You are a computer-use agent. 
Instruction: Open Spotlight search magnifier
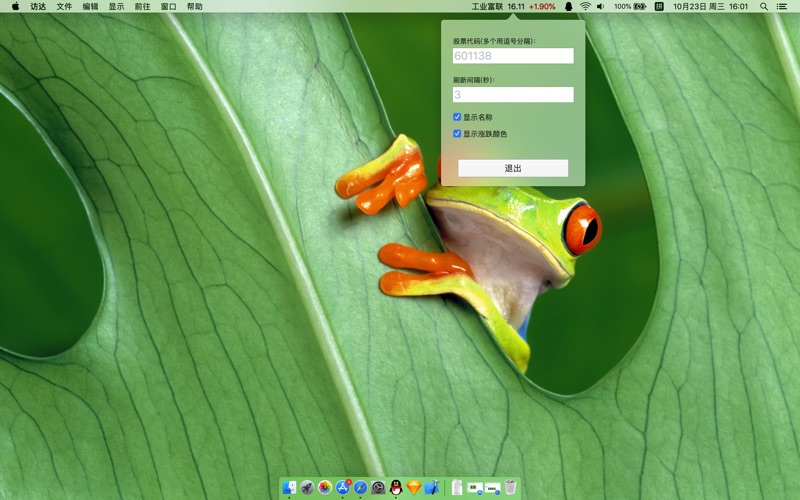764,6
